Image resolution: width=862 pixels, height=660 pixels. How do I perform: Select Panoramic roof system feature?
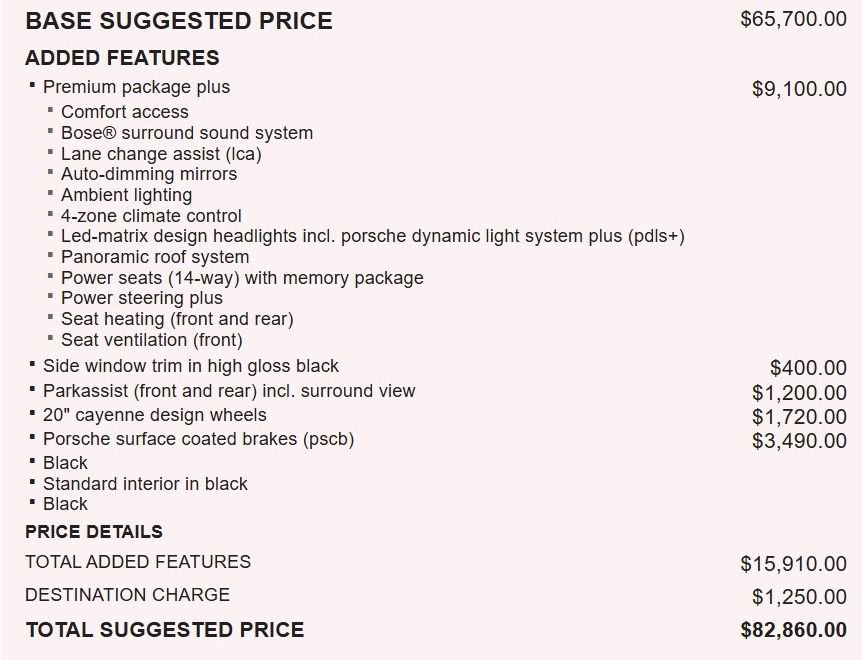(155, 257)
